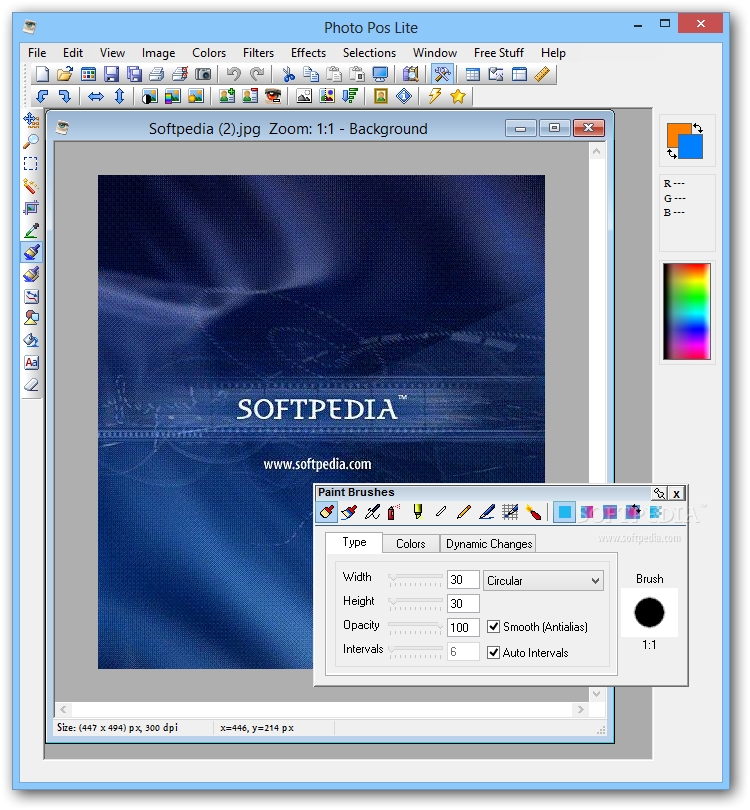Capture a screenshot with the camera icon
This screenshot has width=750, height=810.
pos(203,74)
